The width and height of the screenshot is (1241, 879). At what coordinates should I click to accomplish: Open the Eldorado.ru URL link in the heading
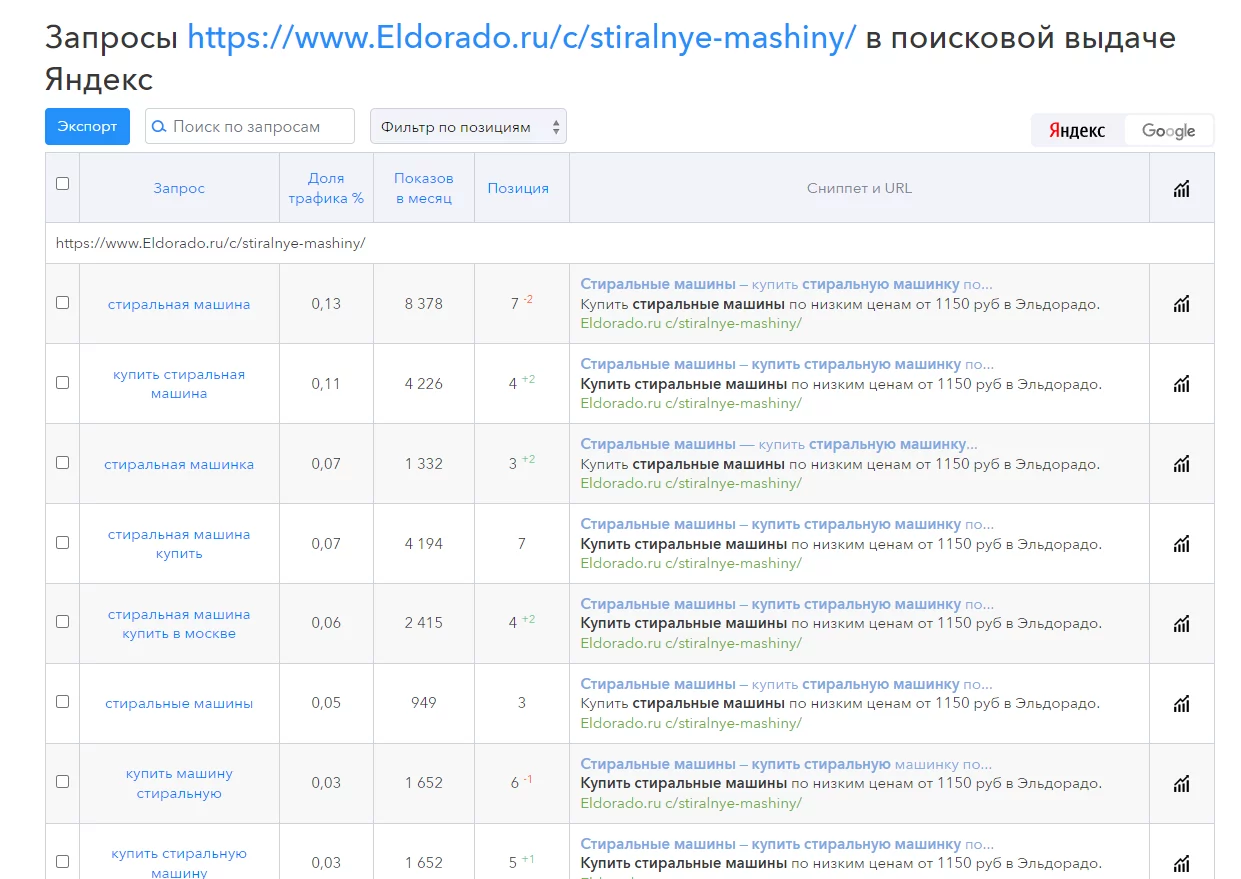click(x=521, y=38)
